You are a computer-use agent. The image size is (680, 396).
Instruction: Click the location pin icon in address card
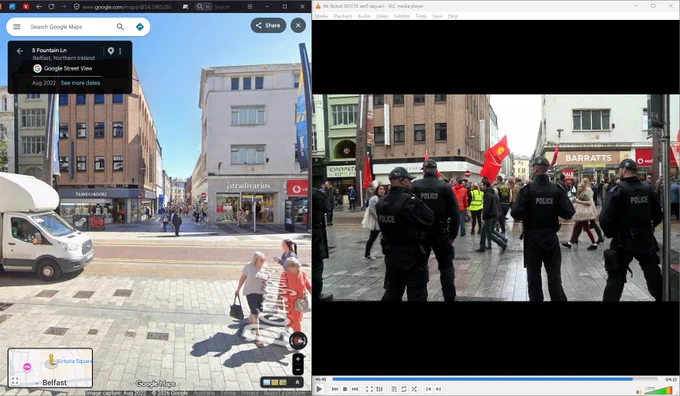111,51
